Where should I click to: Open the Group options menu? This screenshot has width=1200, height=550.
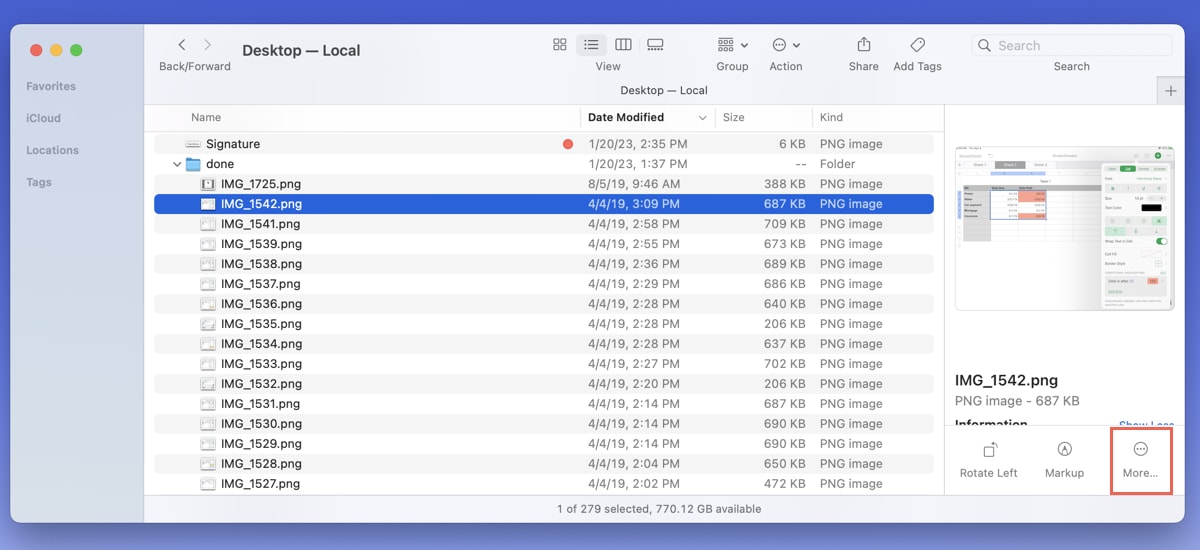coord(732,45)
